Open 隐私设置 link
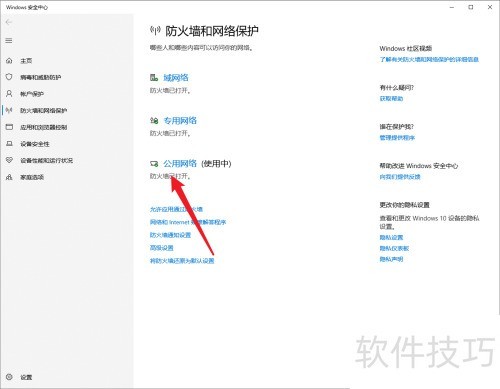This screenshot has width=500, height=389. [x=391, y=237]
